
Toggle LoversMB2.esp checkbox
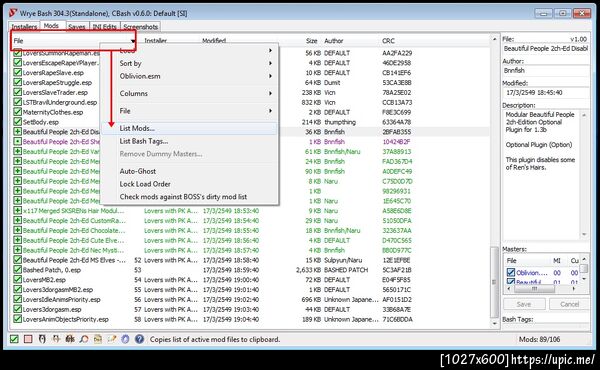[17, 280]
